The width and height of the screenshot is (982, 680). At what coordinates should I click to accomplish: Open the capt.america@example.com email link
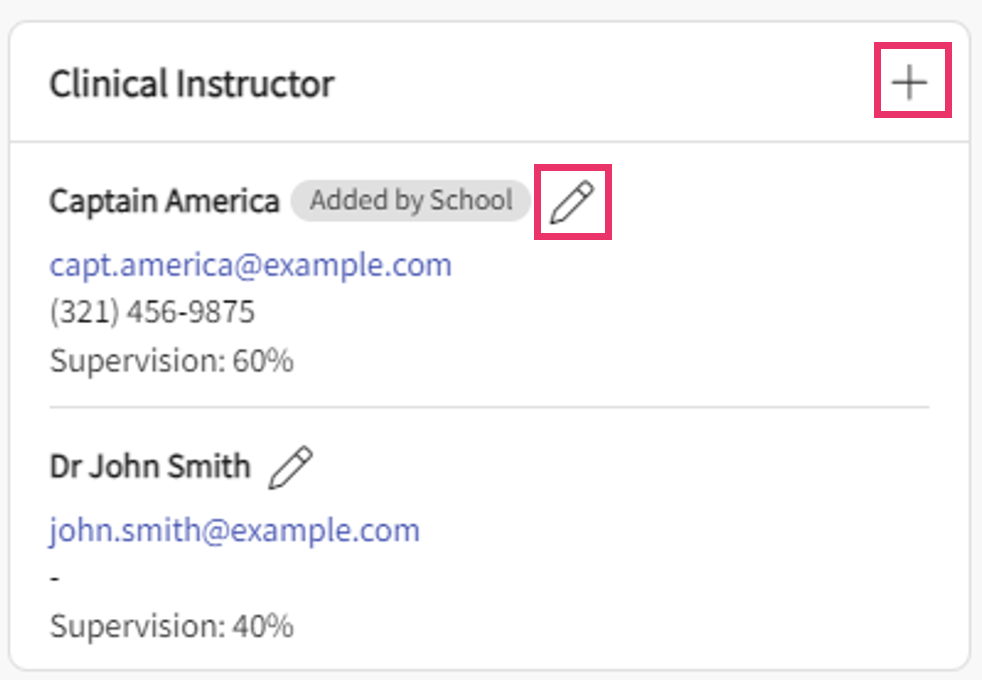pyautogui.click(x=251, y=265)
